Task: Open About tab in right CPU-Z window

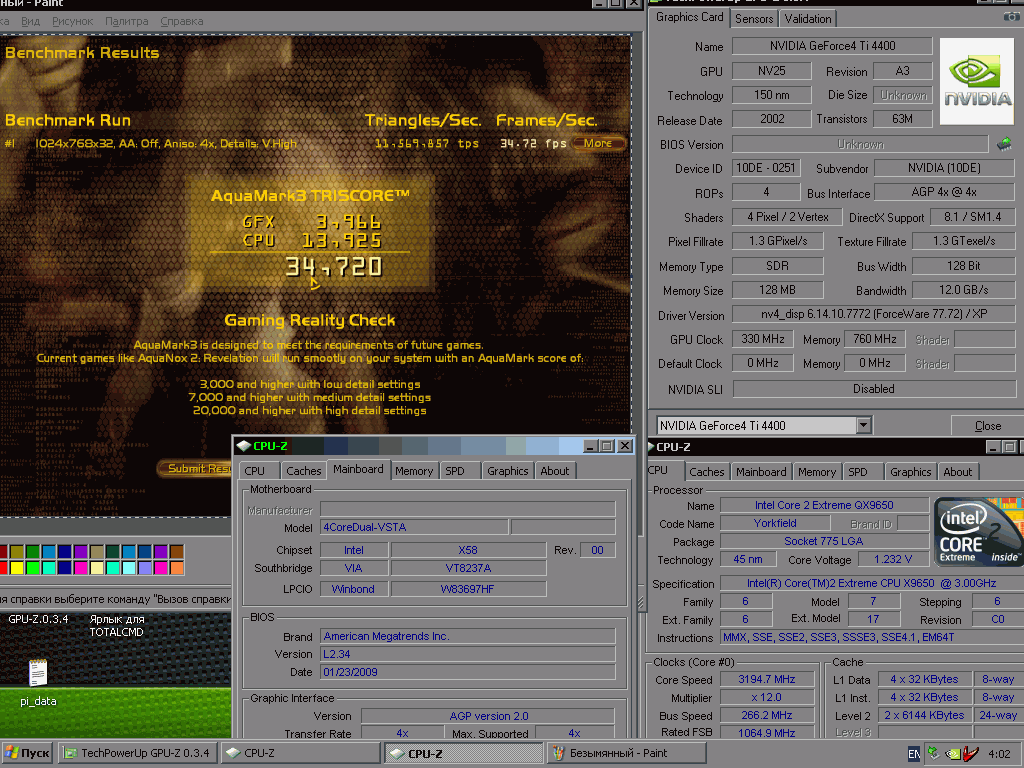Action: [x=957, y=472]
